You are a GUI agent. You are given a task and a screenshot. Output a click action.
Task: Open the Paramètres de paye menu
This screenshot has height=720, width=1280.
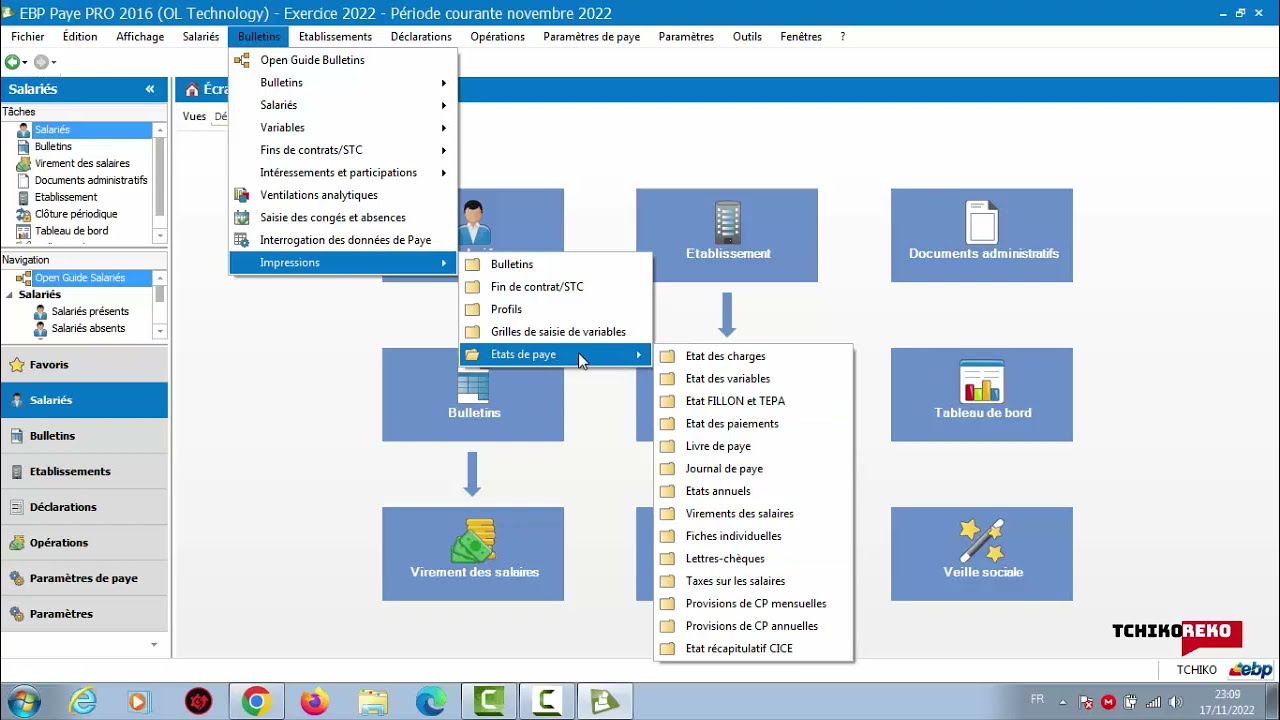click(592, 37)
